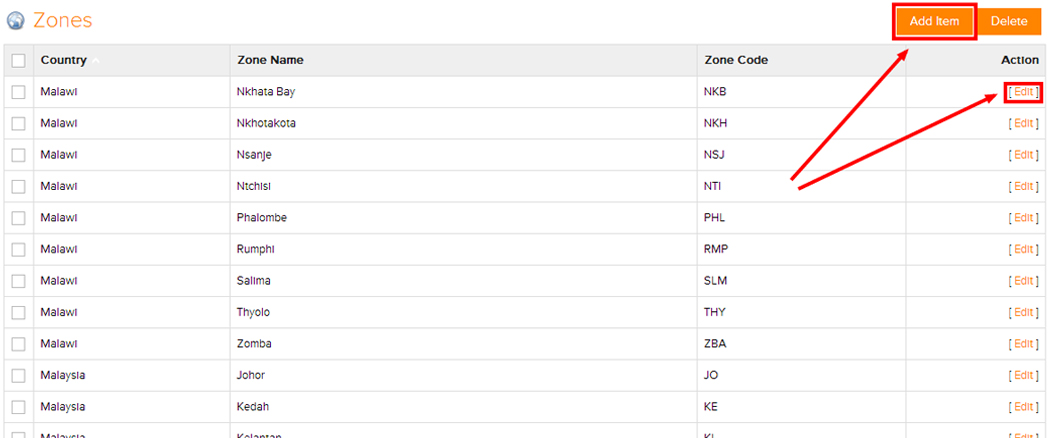Open Edit link for Nkhotakota
This screenshot has width=1049, height=438.
pos(1024,124)
